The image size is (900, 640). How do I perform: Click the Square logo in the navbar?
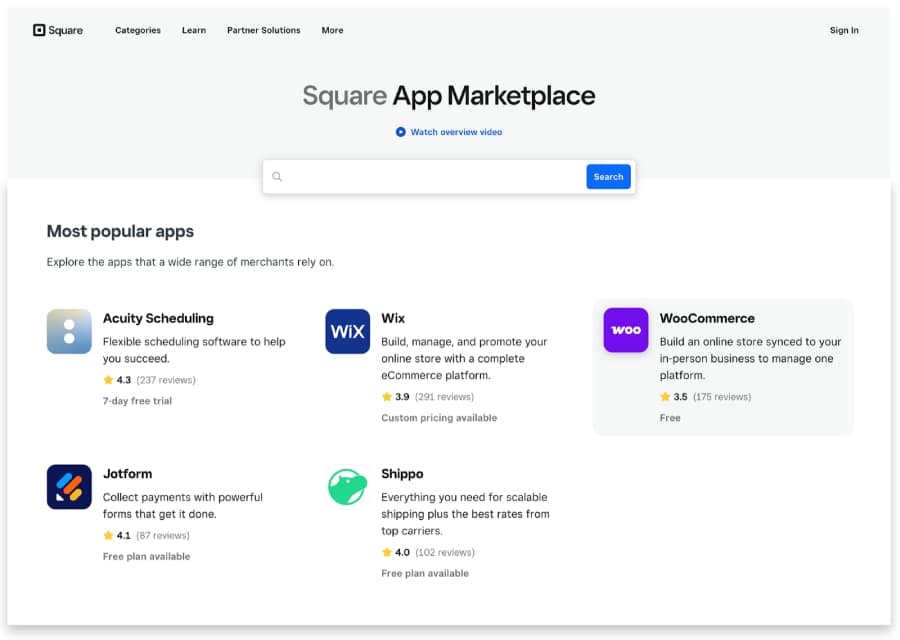tap(57, 30)
